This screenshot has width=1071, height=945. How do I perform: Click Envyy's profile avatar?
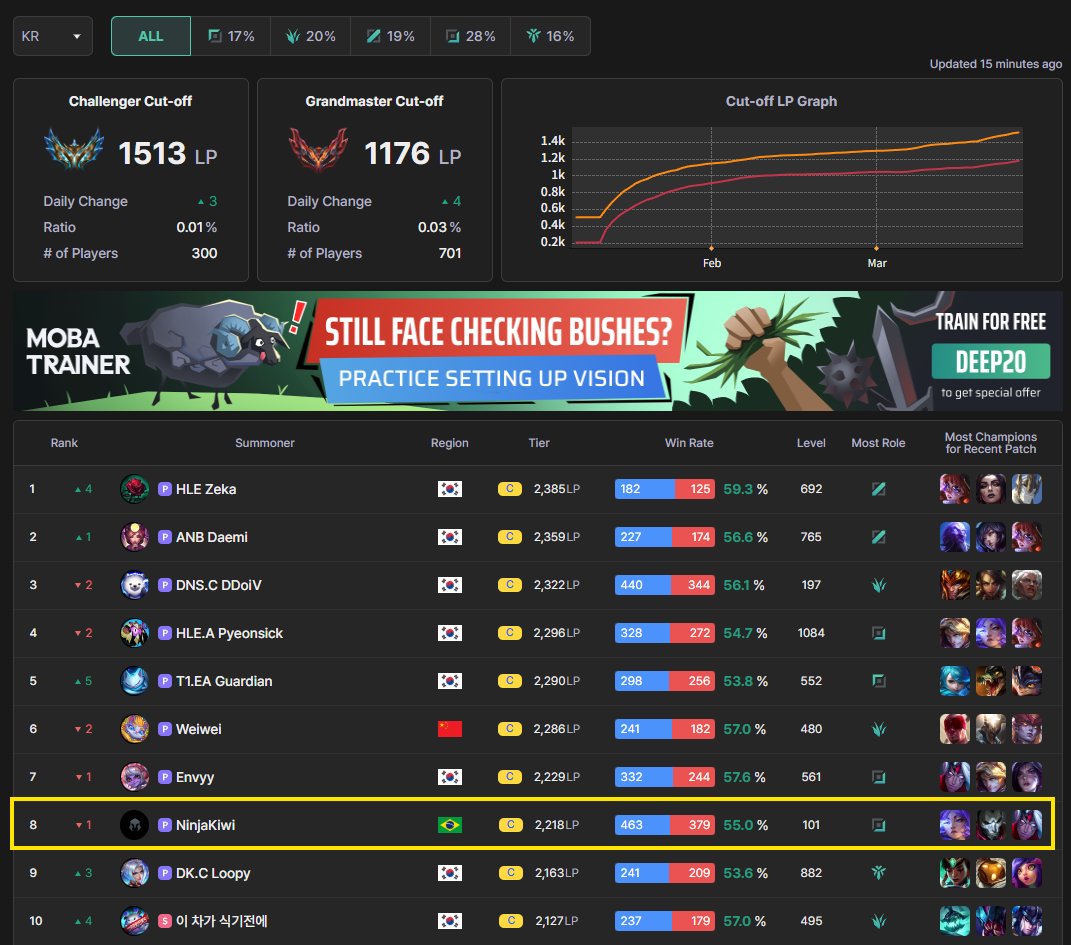click(135, 777)
